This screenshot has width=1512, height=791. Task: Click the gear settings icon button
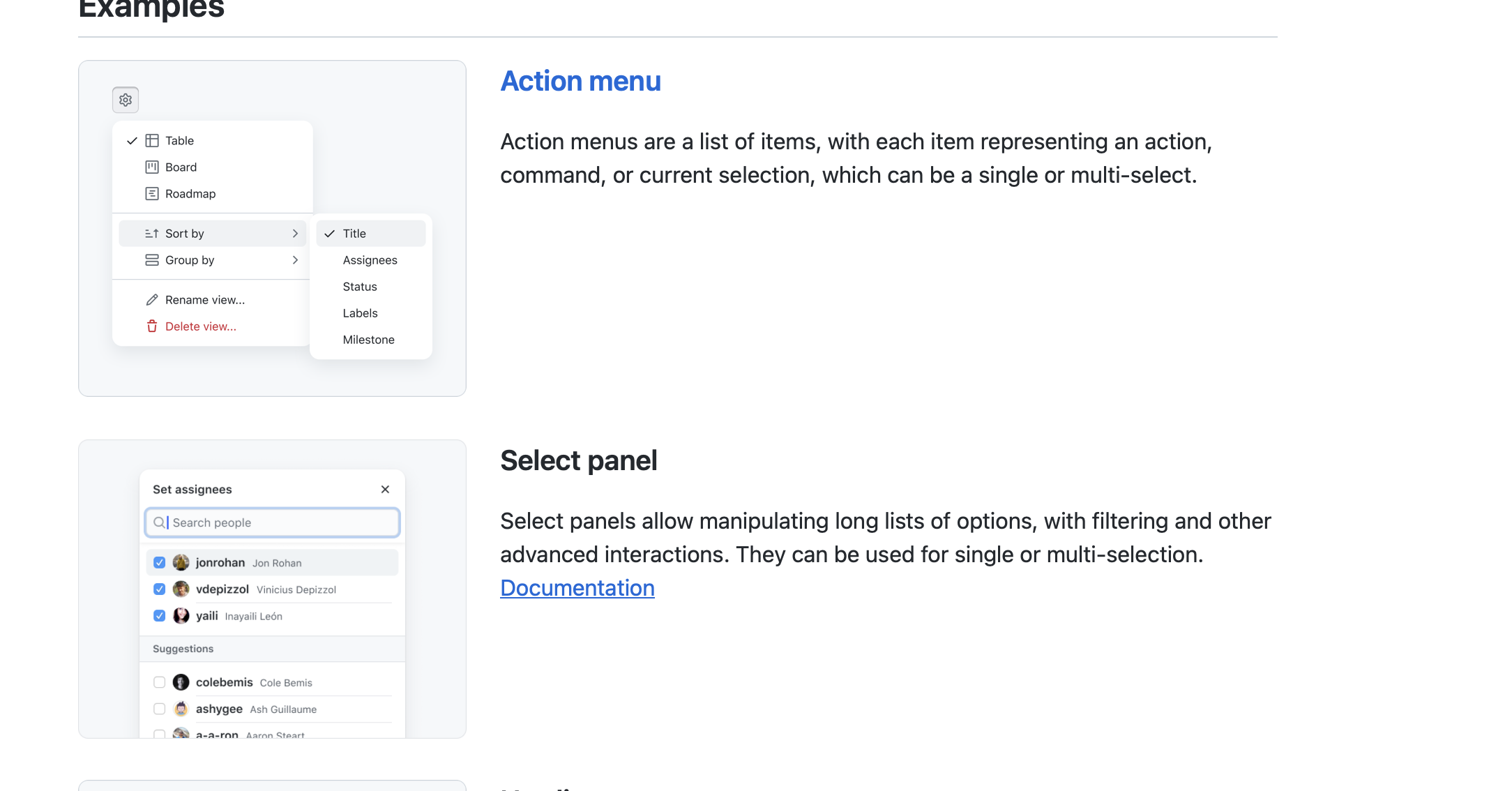[x=126, y=100]
